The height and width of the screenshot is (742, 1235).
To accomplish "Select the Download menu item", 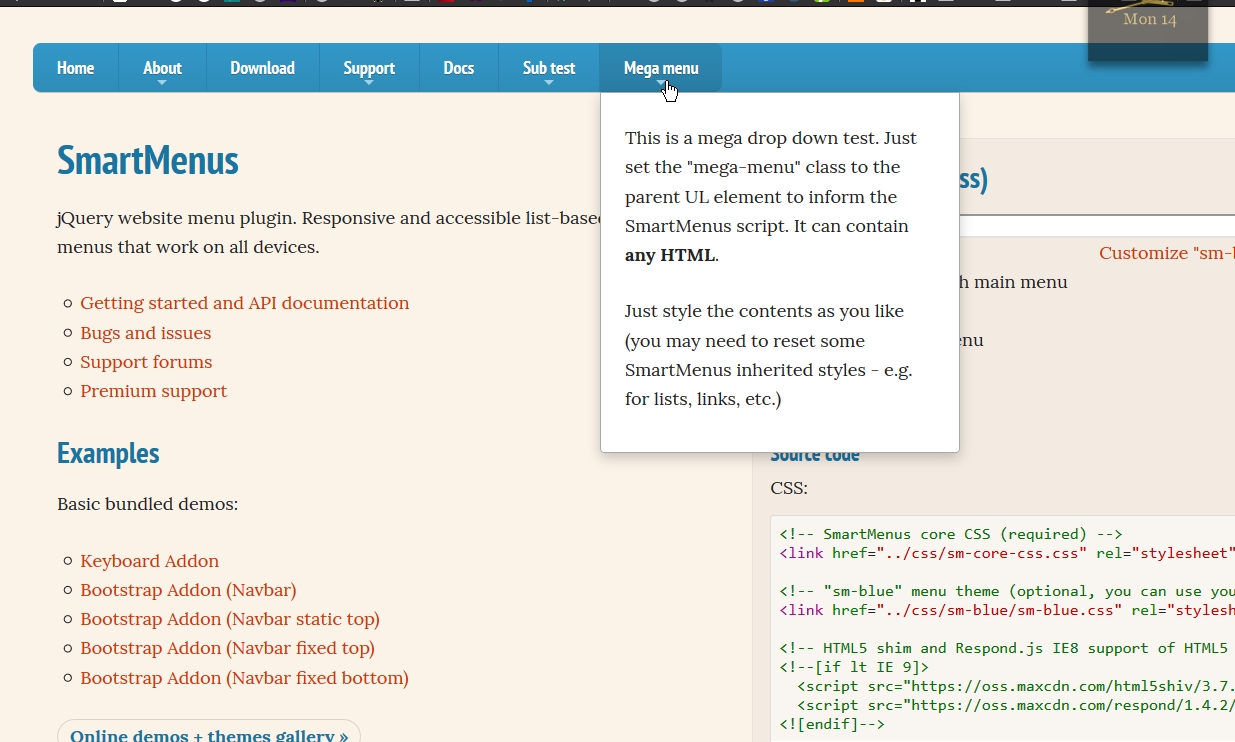I will coord(262,67).
